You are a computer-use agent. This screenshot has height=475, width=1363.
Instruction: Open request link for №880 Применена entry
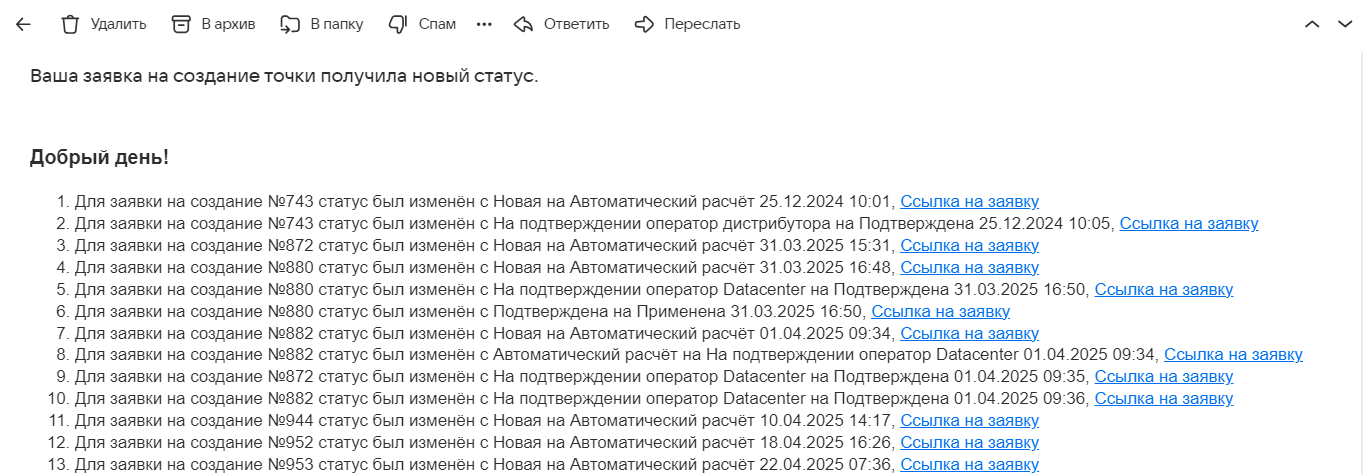[940, 312]
